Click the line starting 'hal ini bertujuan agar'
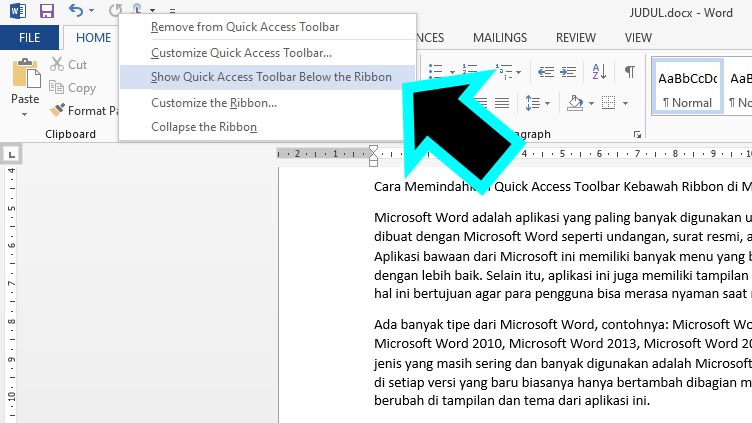Image resolution: width=752 pixels, height=423 pixels. click(x=563, y=294)
